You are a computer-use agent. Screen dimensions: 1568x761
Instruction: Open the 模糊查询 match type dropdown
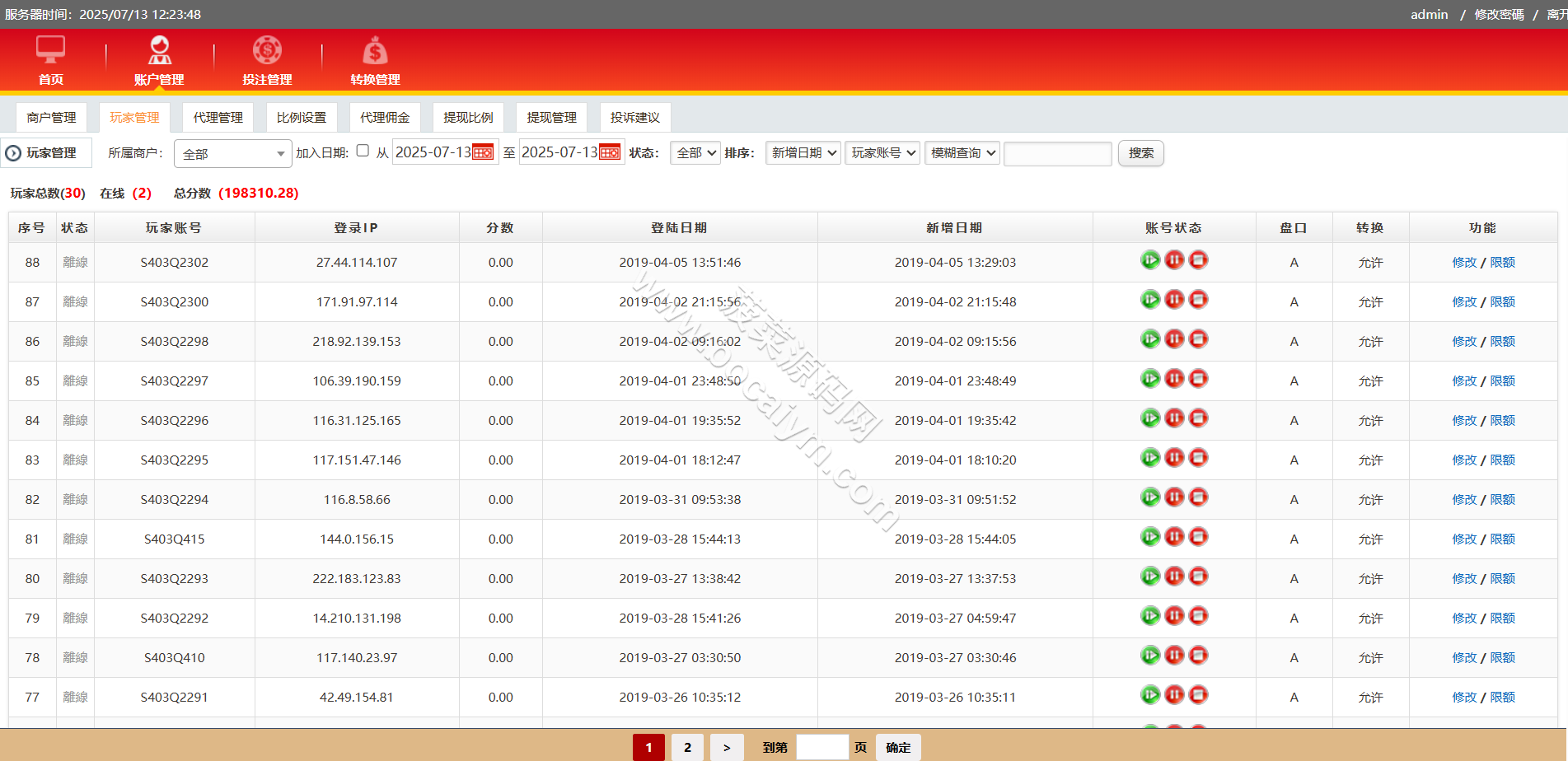pyautogui.click(x=962, y=153)
